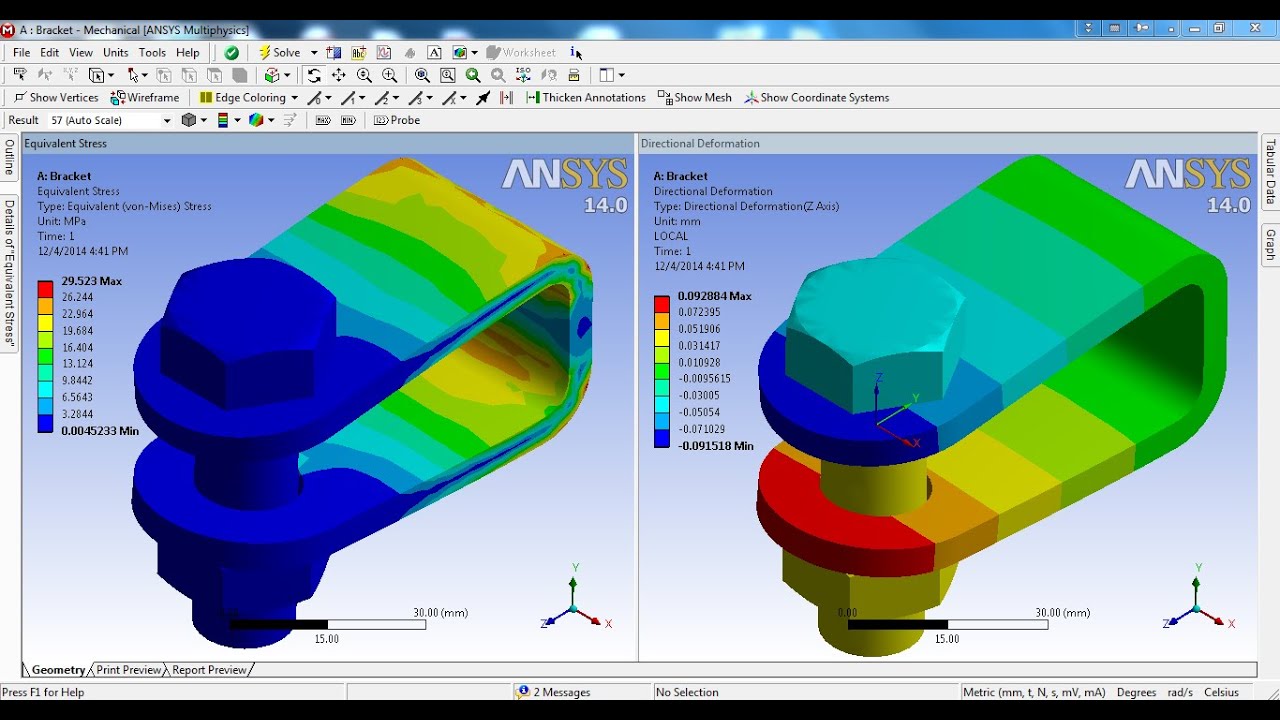Image resolution: width=1280 pixels, height=720 pixels.
Task: Select the Zoom tool
Action: [364, 75]
